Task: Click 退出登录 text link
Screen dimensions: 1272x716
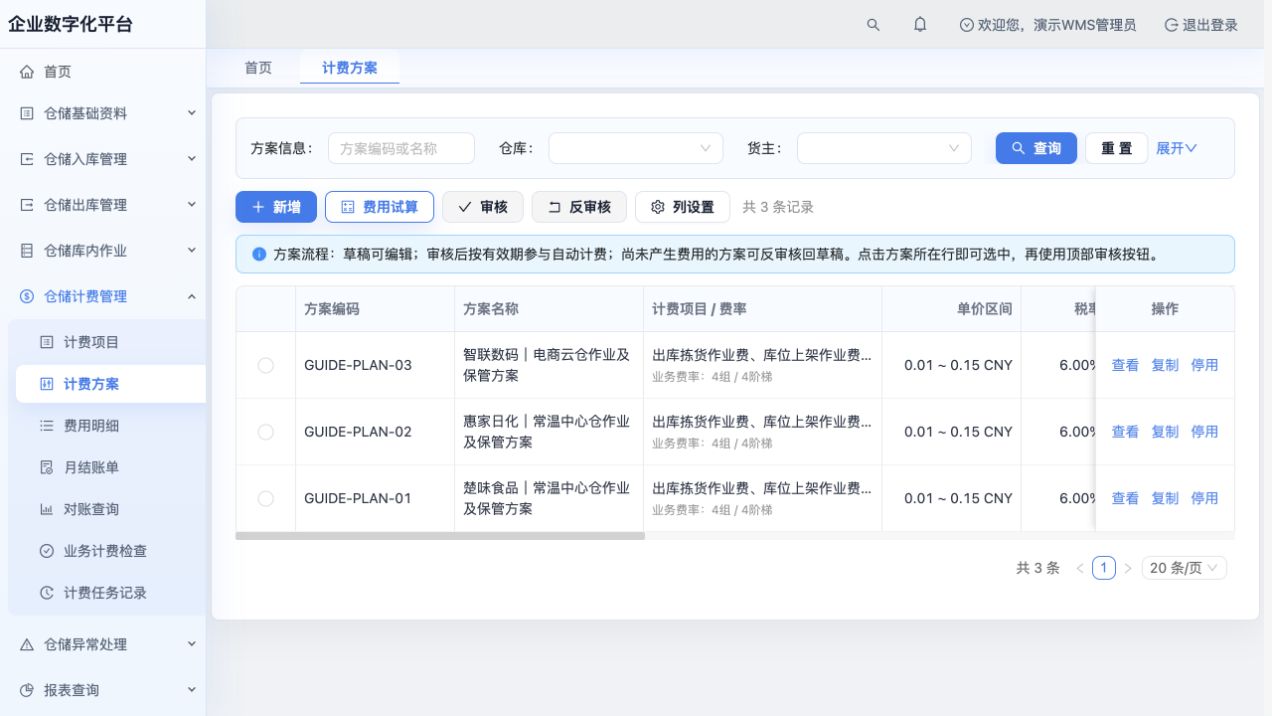Action: tap(1210, 25)
